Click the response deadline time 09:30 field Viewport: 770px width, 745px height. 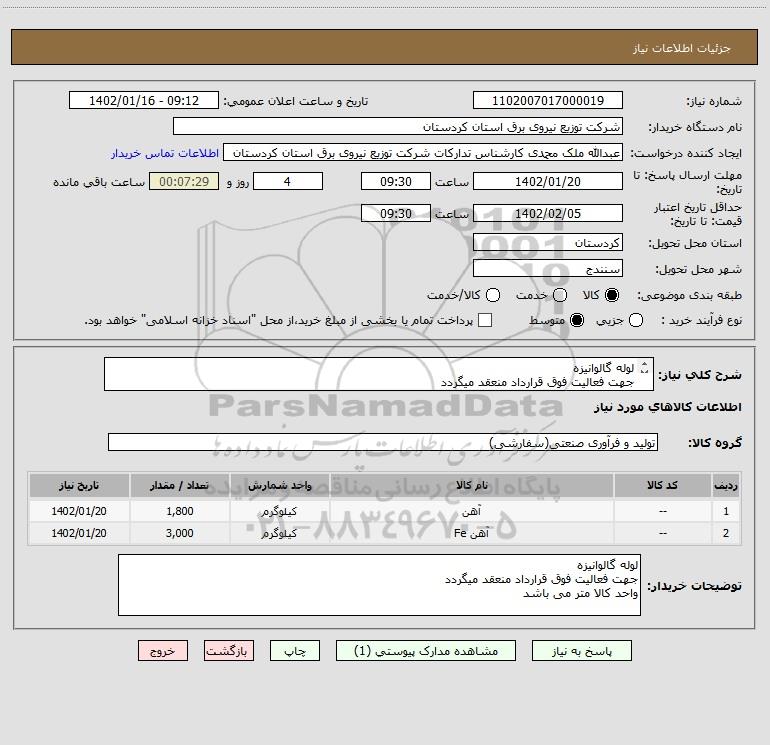396,181
